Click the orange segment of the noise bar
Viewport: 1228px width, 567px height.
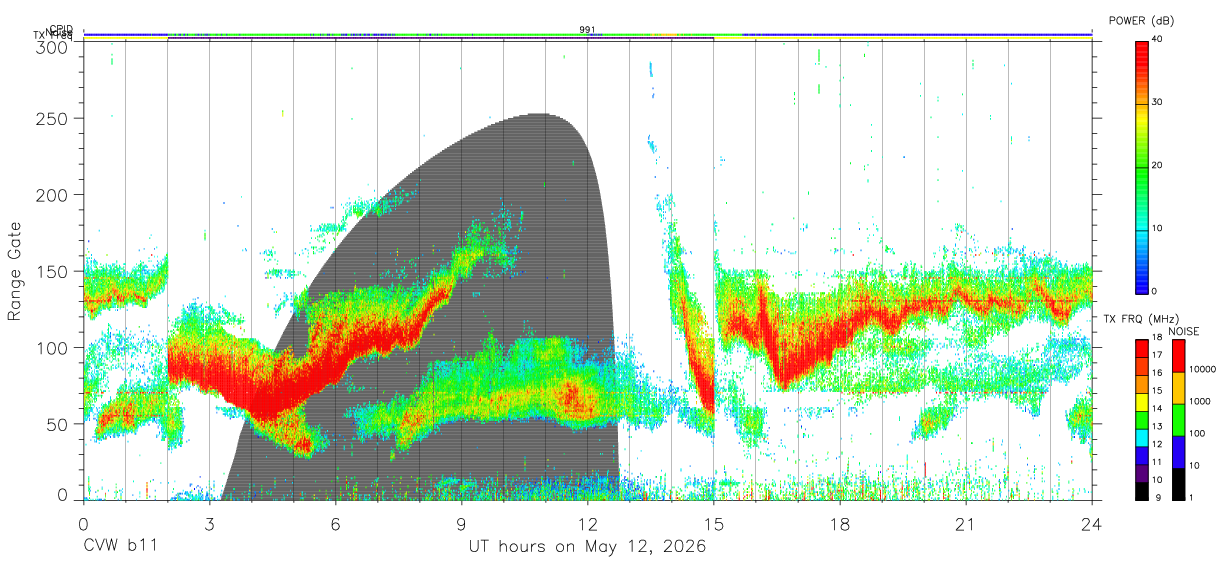tap(1178, 388)
